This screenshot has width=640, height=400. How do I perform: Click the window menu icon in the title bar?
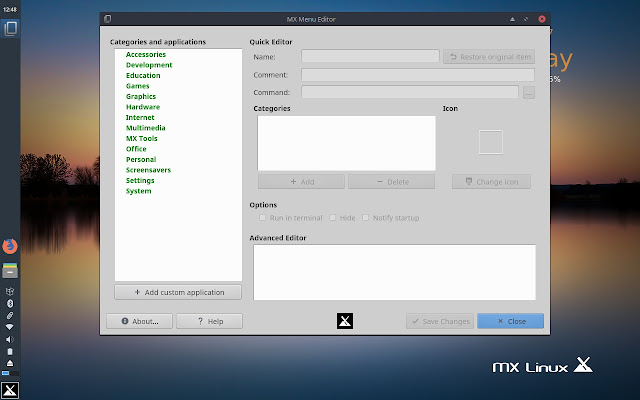(x=107, y=19)
